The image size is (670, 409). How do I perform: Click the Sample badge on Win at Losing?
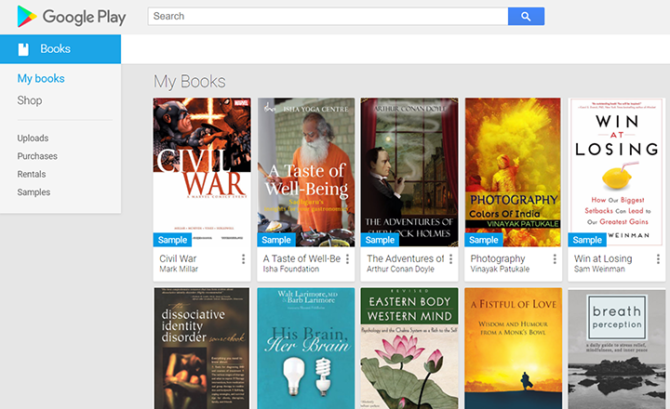coord(587,240)
